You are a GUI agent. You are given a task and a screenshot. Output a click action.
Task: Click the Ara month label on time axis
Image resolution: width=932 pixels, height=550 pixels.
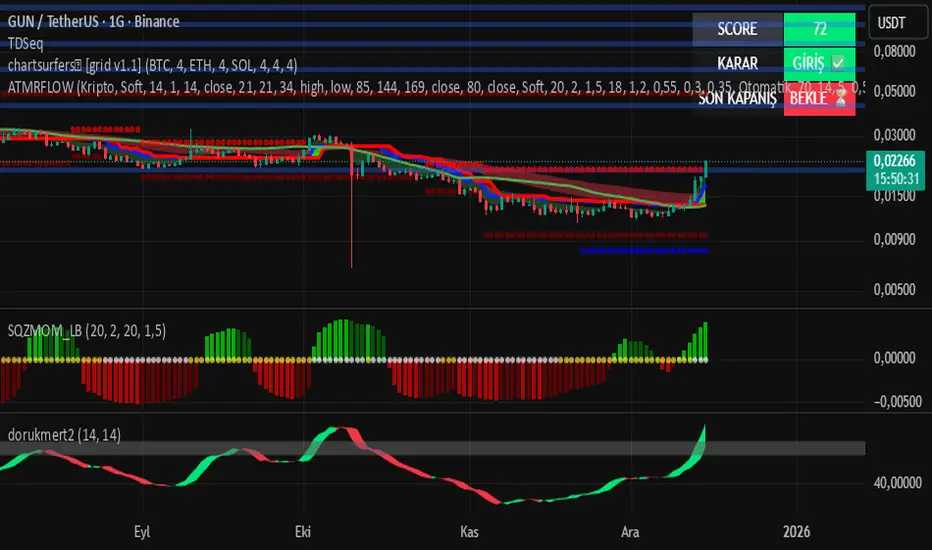coord(630,532)
